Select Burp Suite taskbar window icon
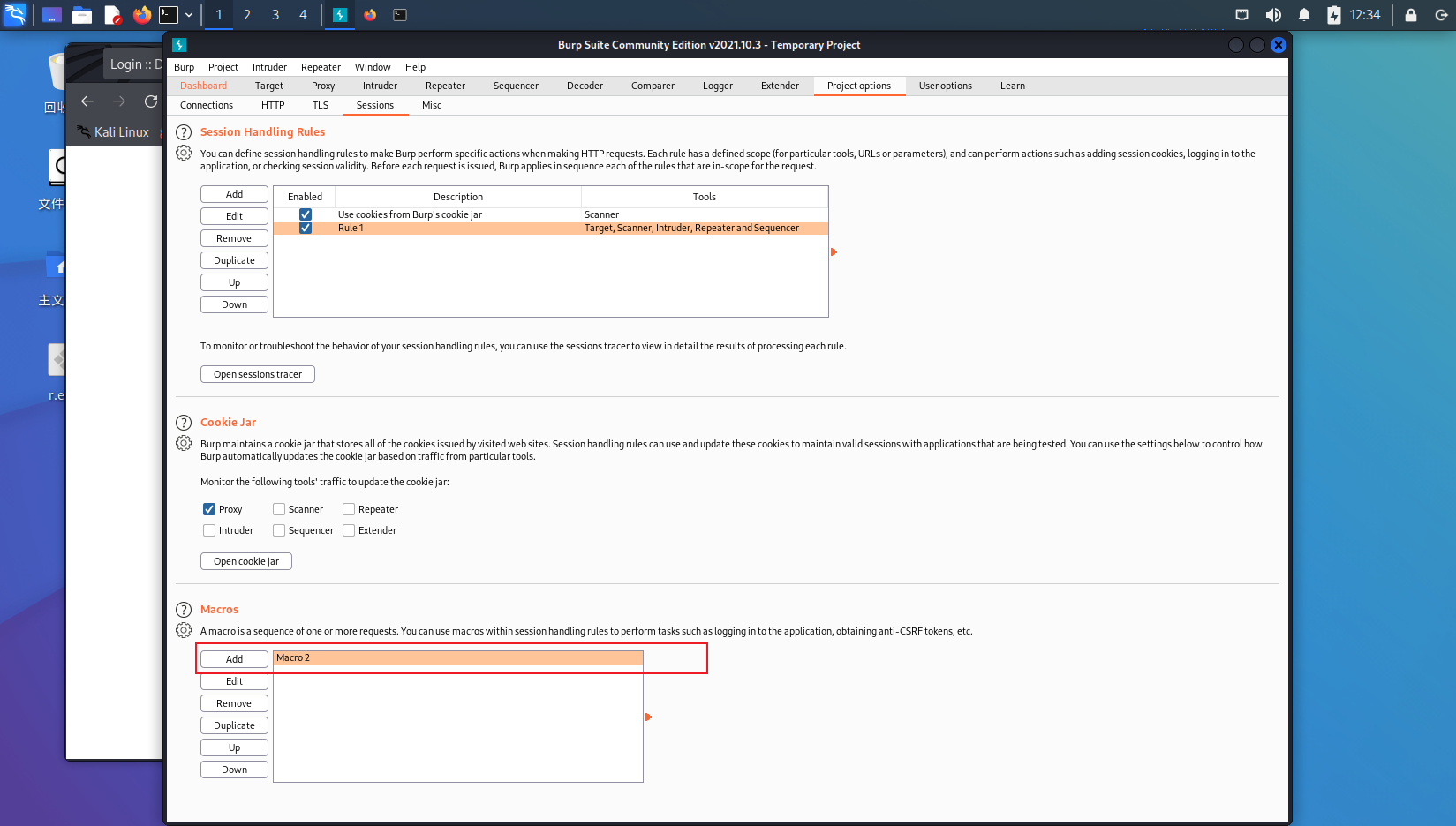The width and height of the screenshot is (1456, 826). pyautogui.click(x=340, y=14)
